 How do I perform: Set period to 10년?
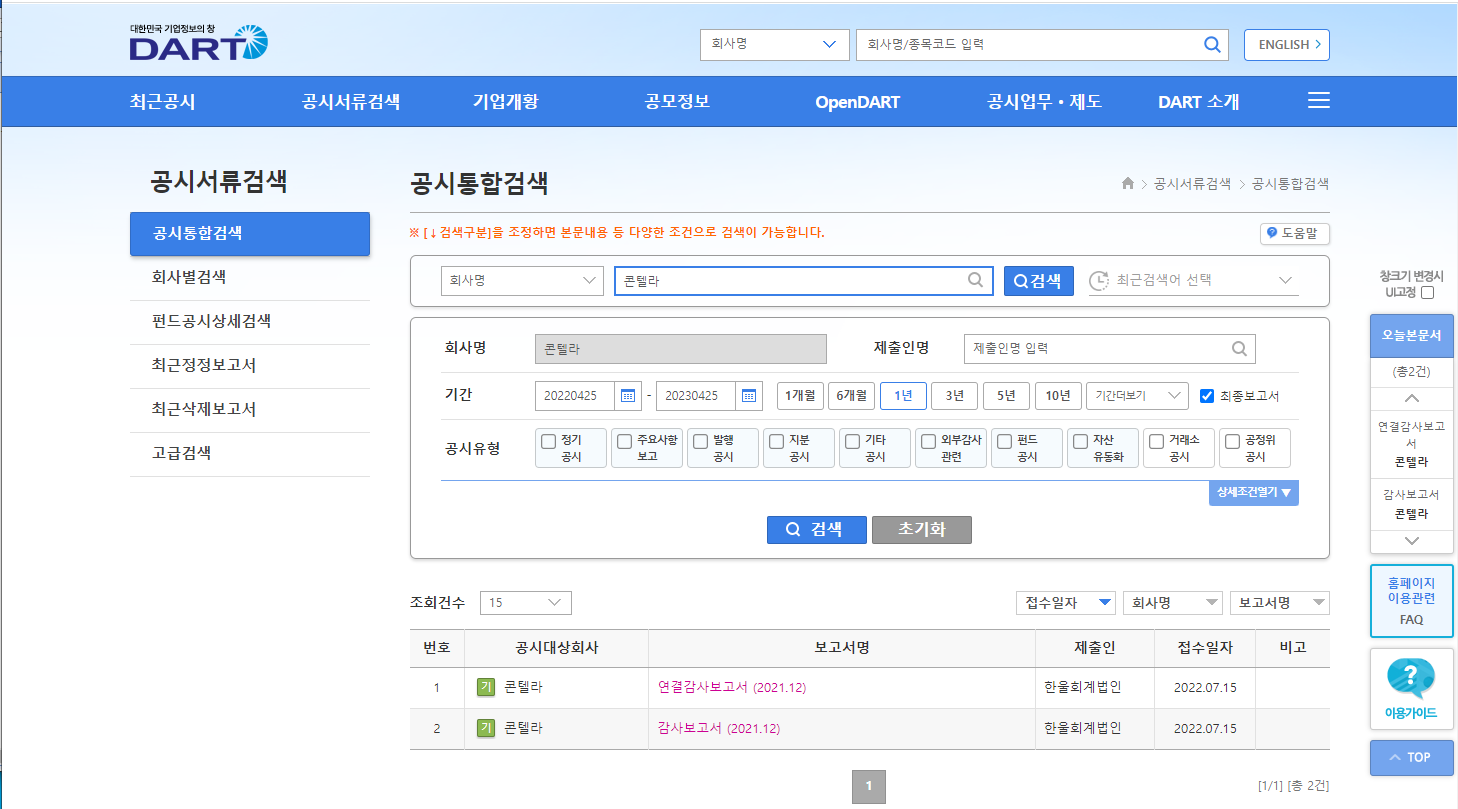(1058, 396)
